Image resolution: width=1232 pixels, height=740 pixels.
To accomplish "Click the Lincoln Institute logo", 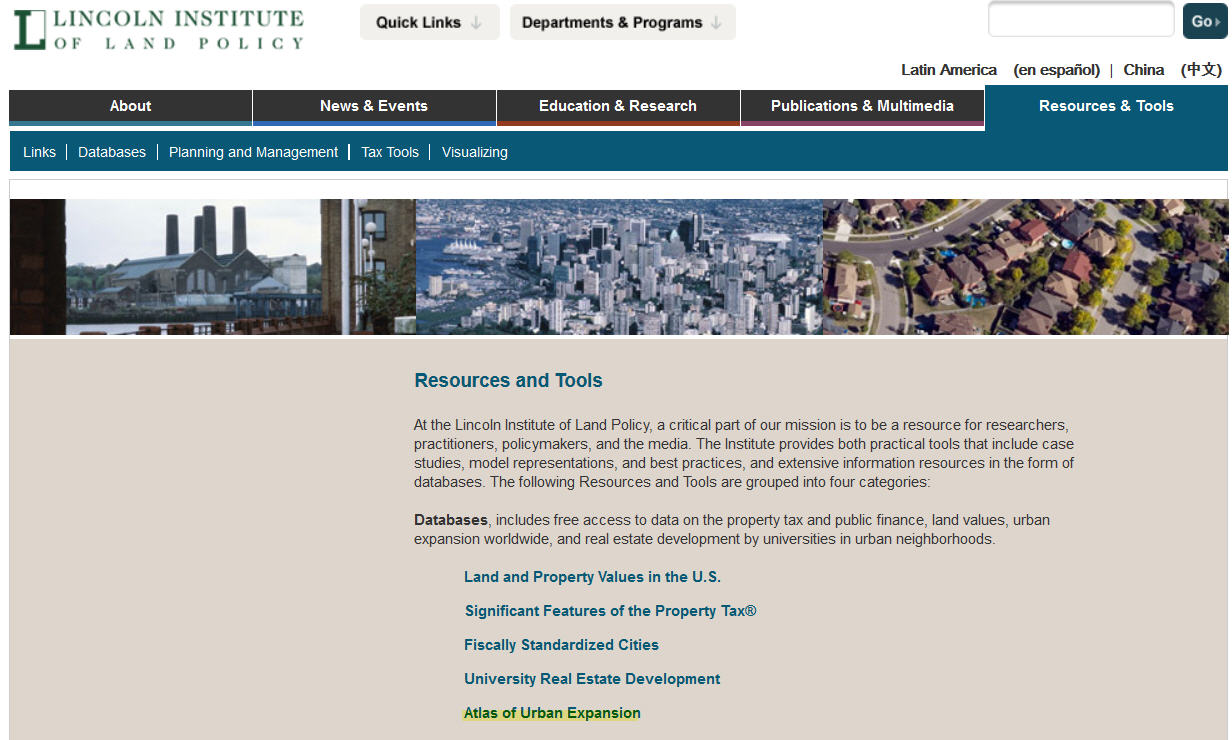I will [159, 29].
